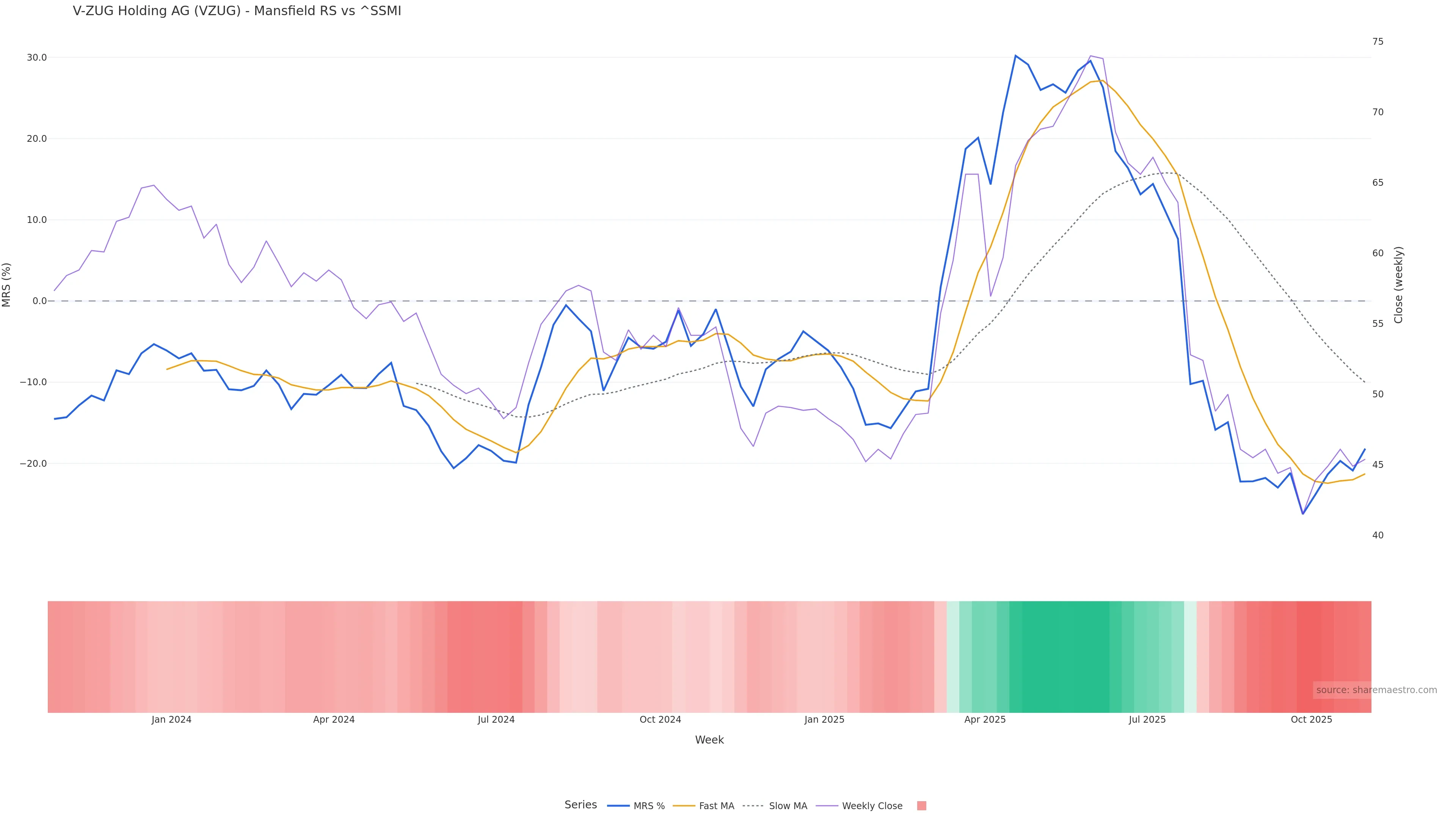Click the Jul 2025 x-axis label
This screenshot has width=1456, height=819.
(x=1147, y=720)
